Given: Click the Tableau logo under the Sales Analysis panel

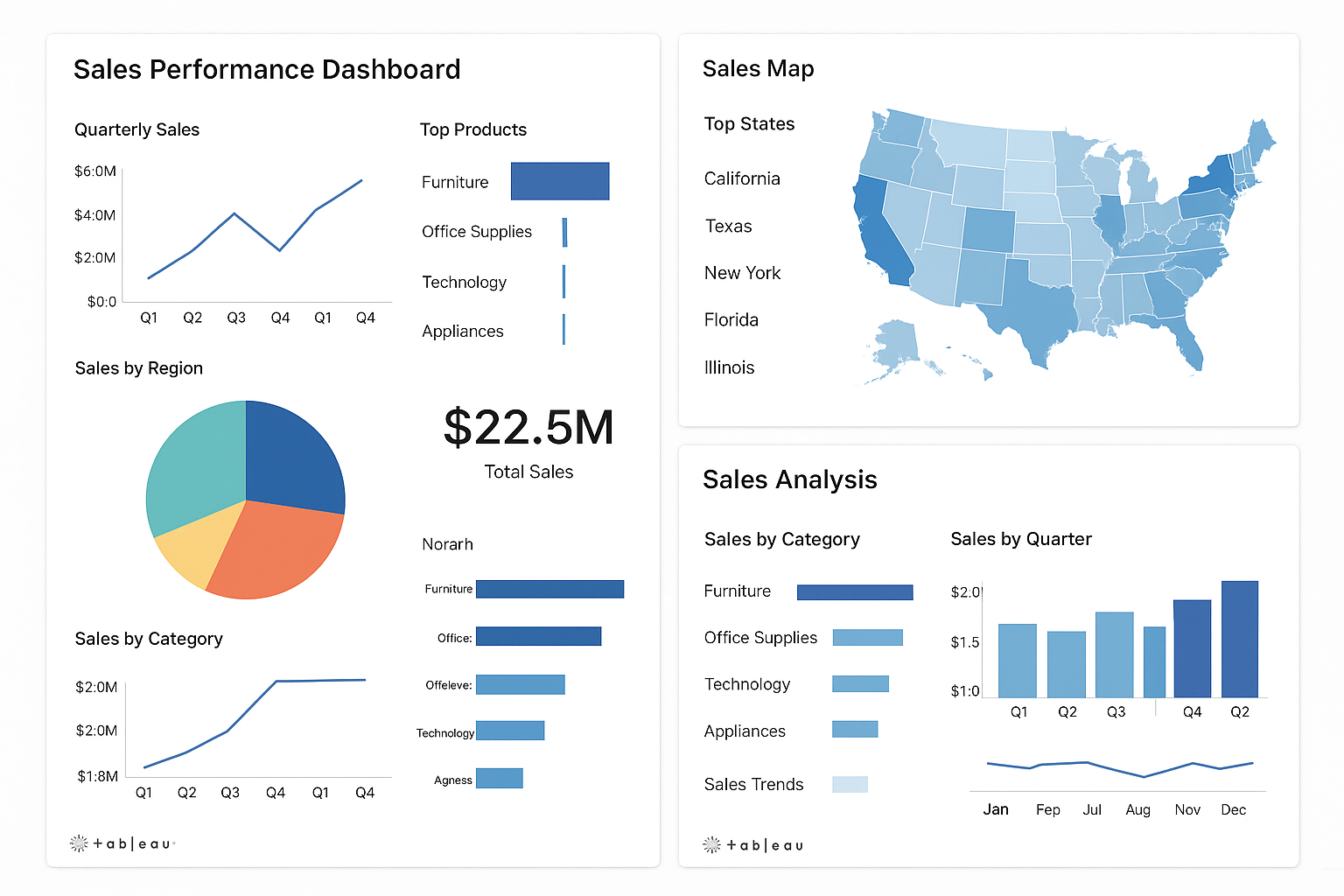Looking at the screenshot, I should coord(753,845).
